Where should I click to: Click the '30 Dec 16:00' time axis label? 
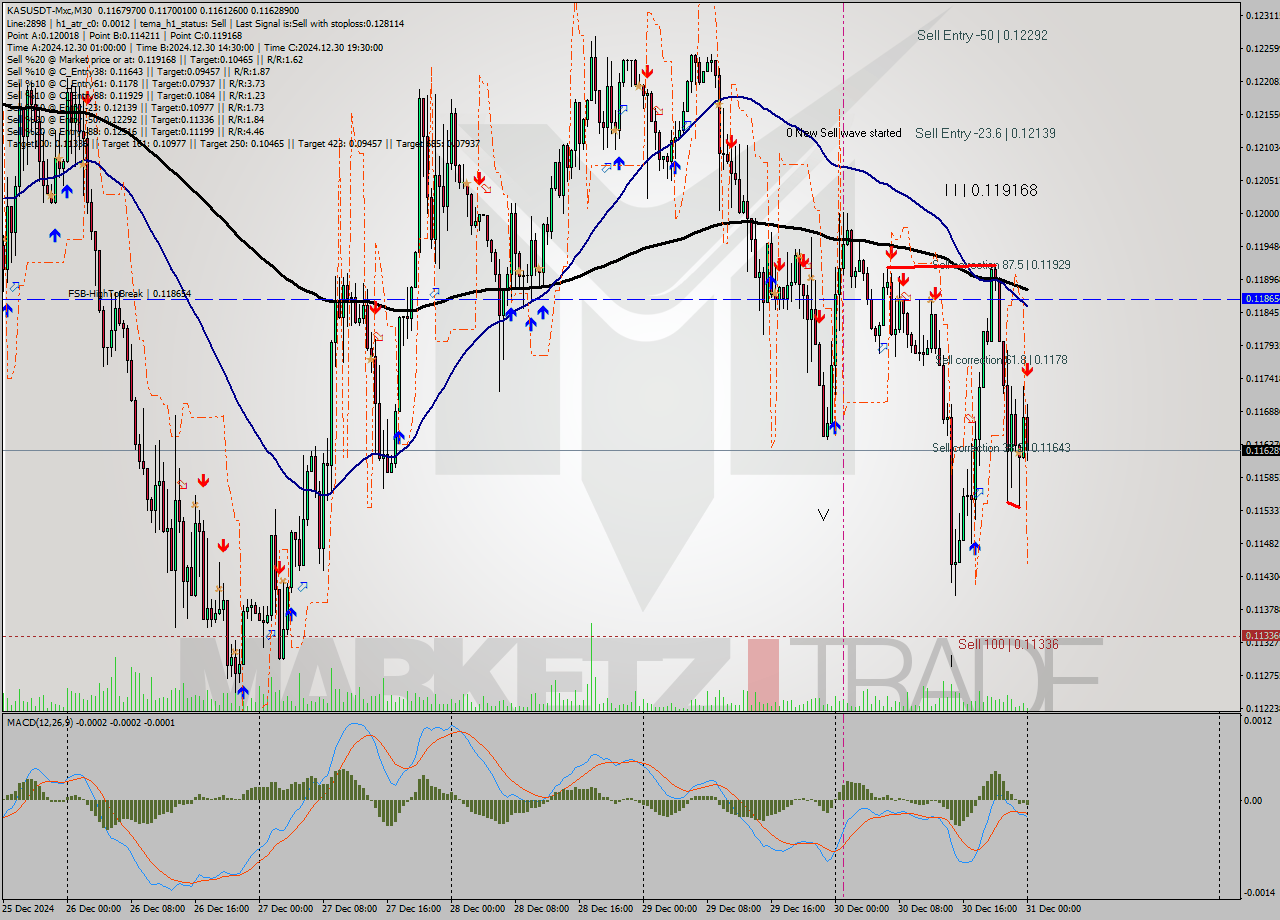990,909
